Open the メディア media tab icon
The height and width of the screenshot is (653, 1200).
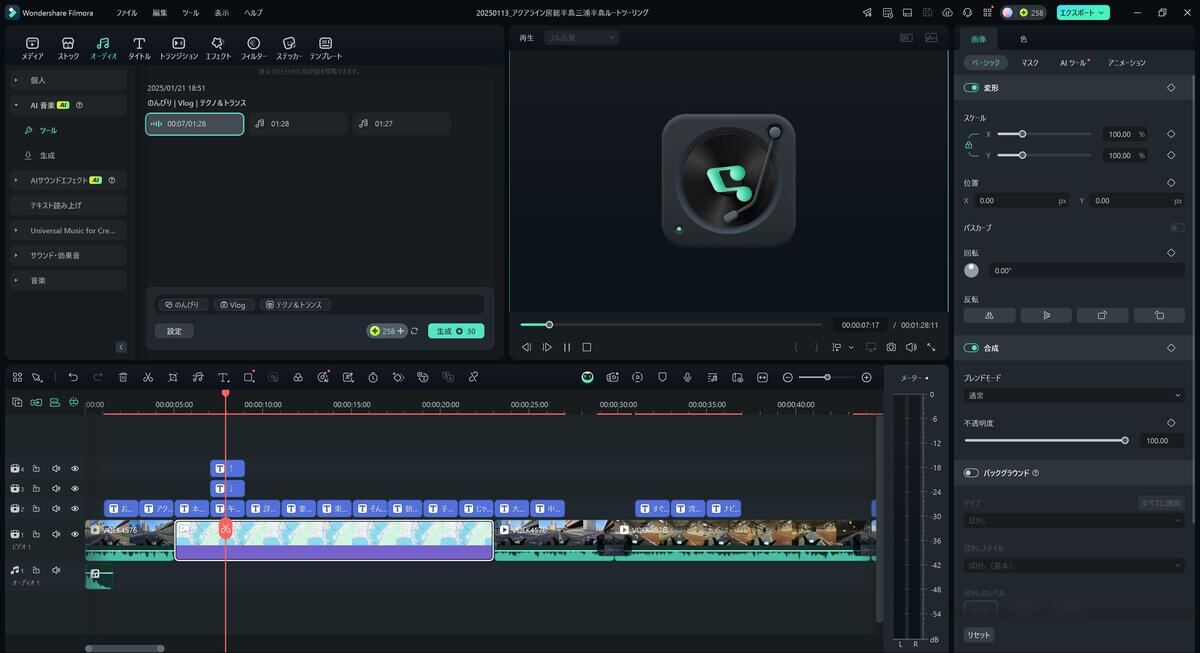coord(32,43)
